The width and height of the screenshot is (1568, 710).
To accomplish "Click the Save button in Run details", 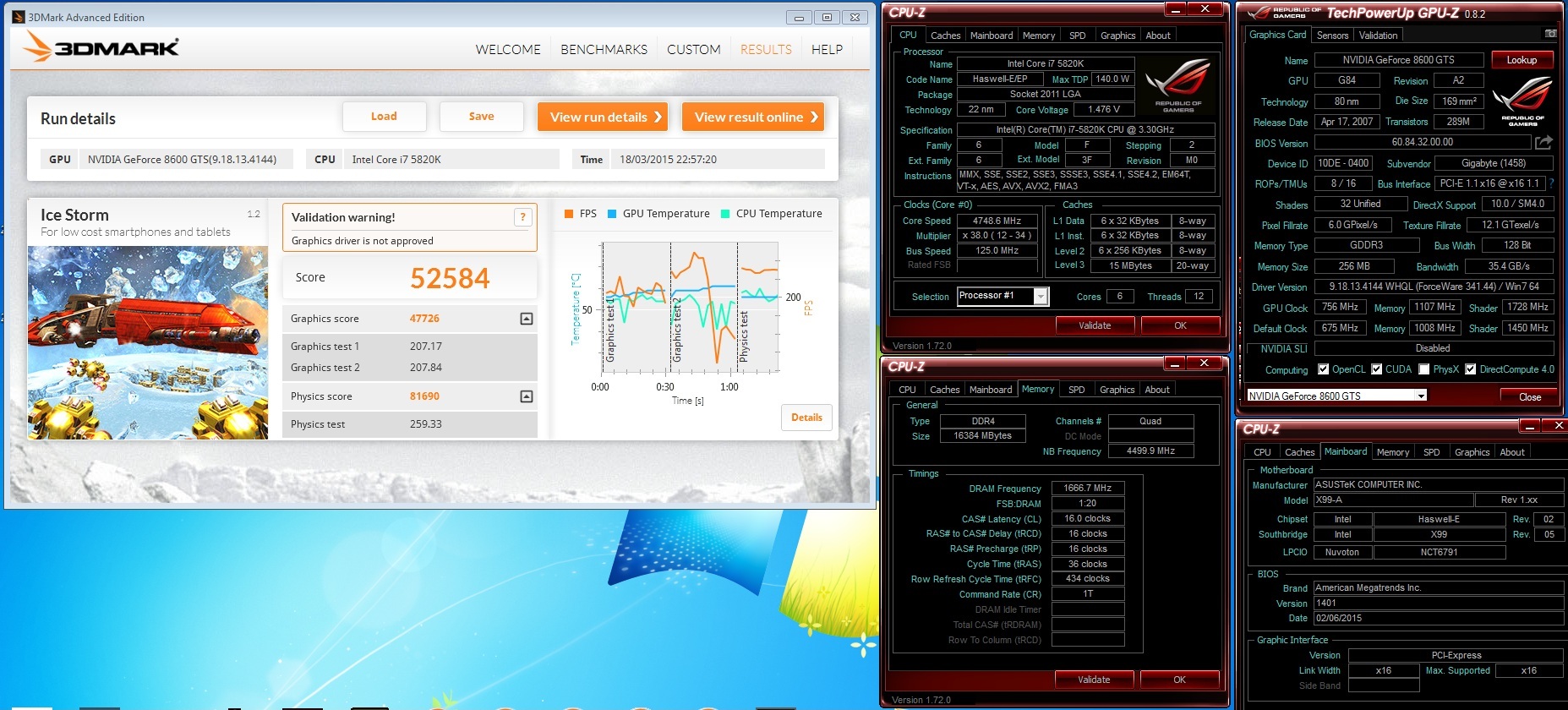I will coord(481,117).
